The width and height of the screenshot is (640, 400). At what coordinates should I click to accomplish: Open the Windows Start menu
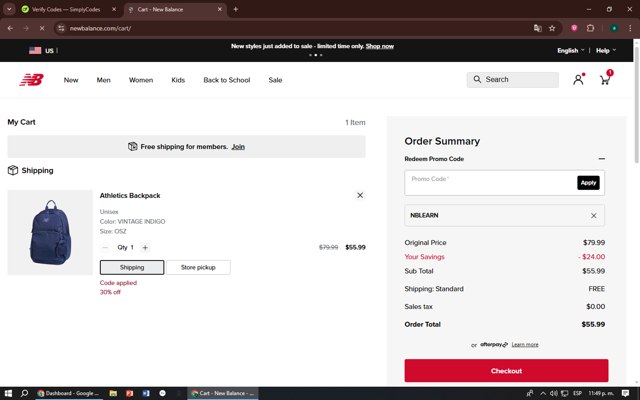8,393
